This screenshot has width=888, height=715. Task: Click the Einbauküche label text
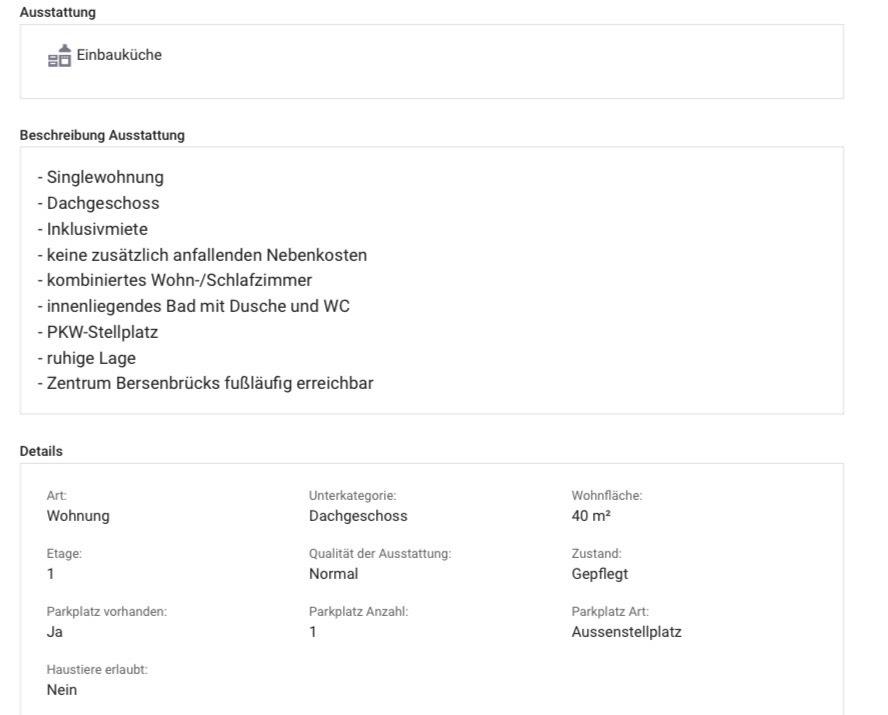[x=119, y=55]
